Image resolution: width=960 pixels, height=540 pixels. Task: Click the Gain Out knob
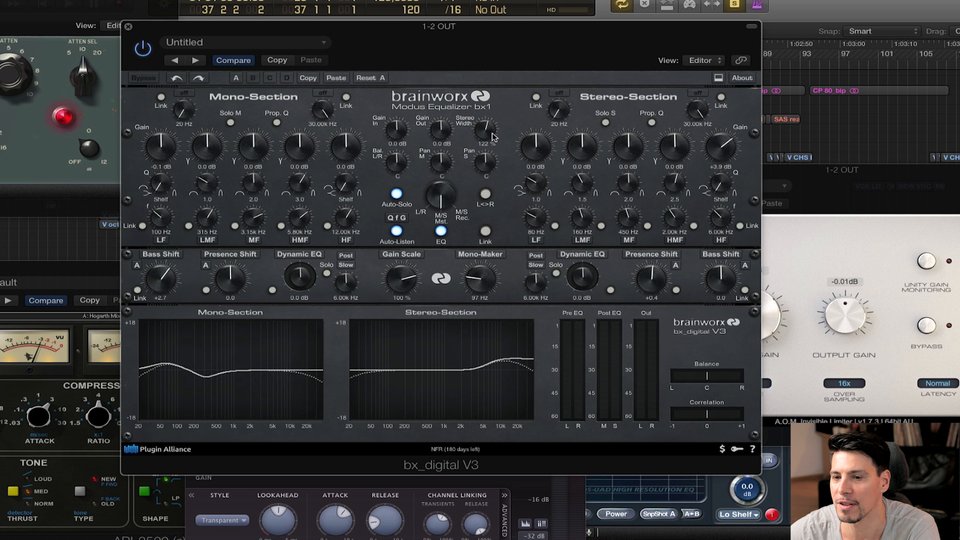coord(440,129)
